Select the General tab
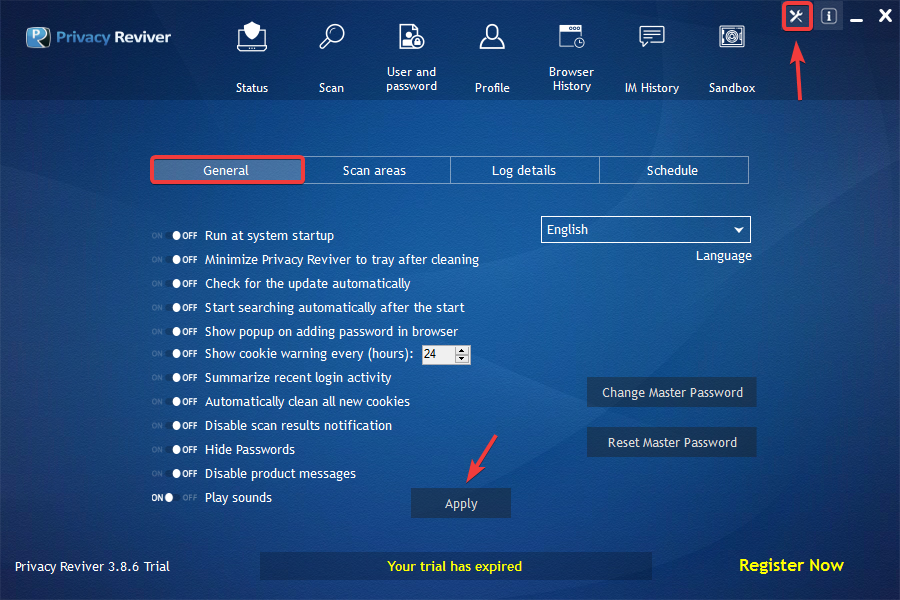The height and width of the screenshot is (600, 900). click(x=227, y=171)
